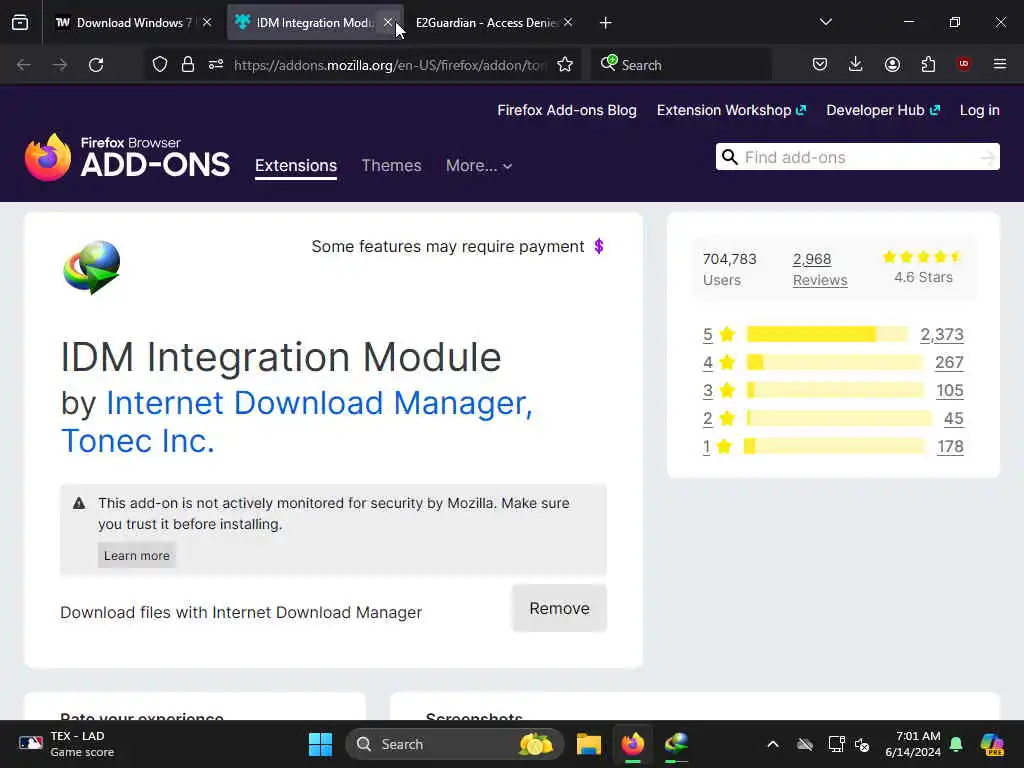Click the Learn more button
Image resolution: width=1024 pixels, height=768 pixels.
[136, 556]
